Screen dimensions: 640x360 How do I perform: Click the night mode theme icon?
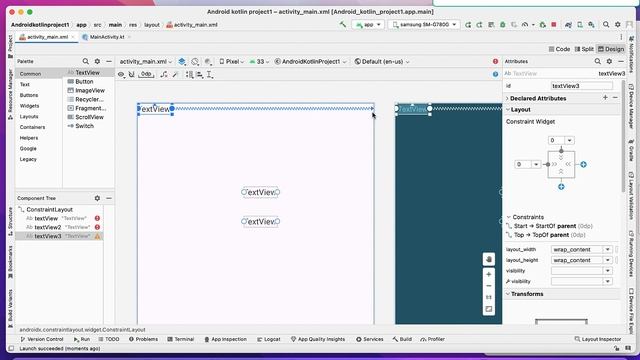(208, 62)
